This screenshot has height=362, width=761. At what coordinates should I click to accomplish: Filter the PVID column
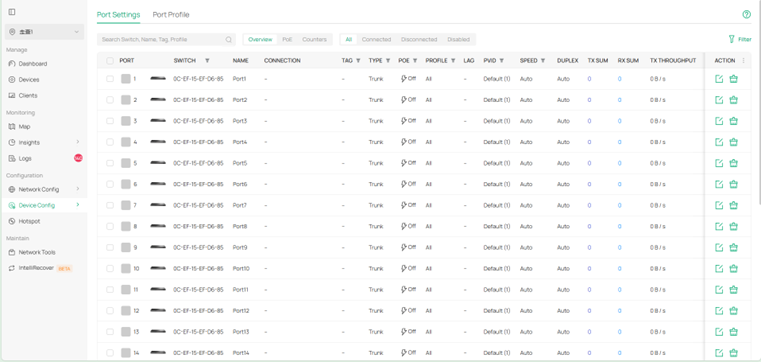coord(501,61)
